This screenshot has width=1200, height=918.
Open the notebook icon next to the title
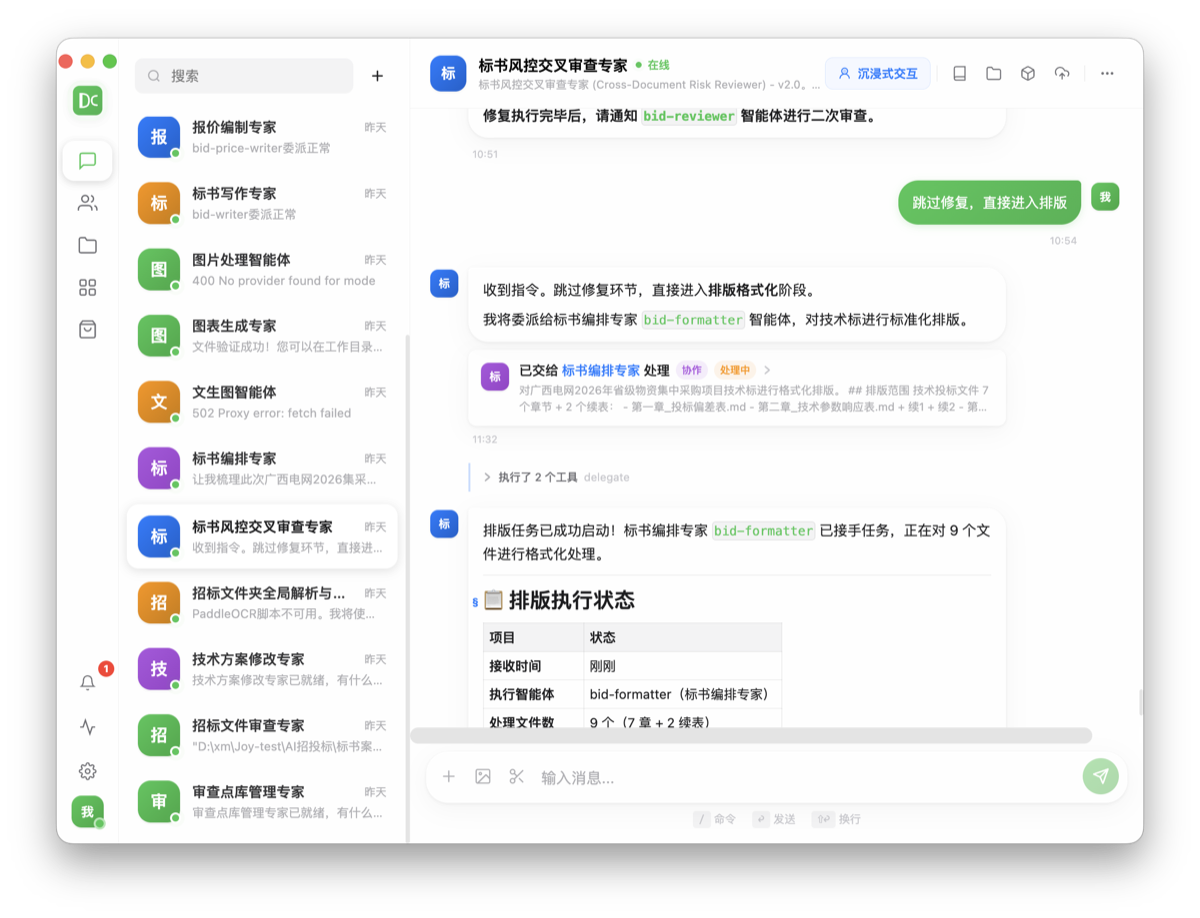958,73
